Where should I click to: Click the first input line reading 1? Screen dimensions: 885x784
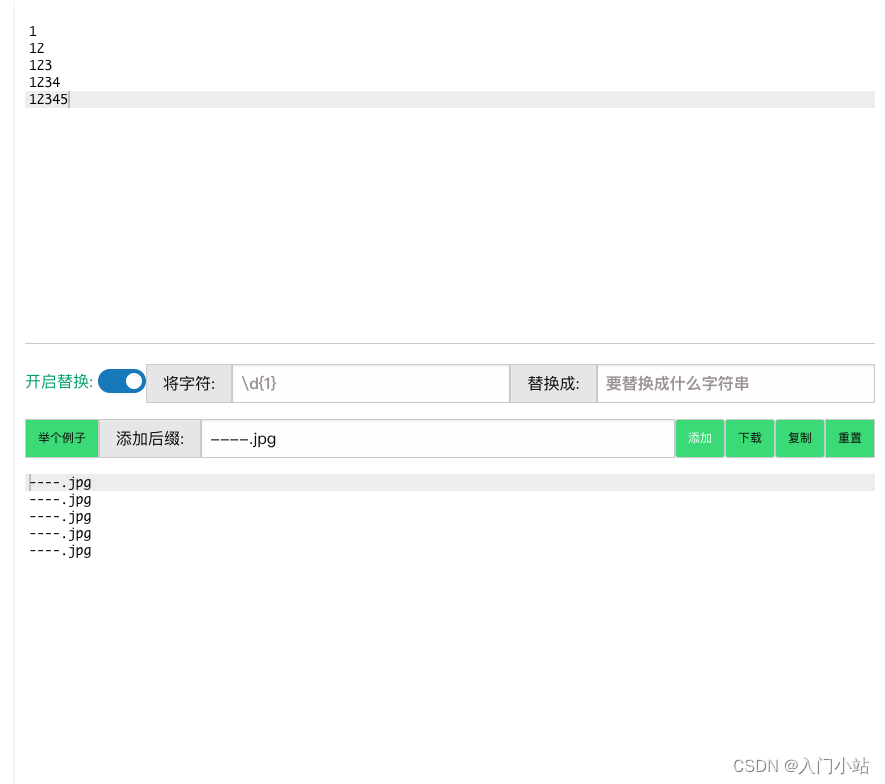(x=33, y=32)
